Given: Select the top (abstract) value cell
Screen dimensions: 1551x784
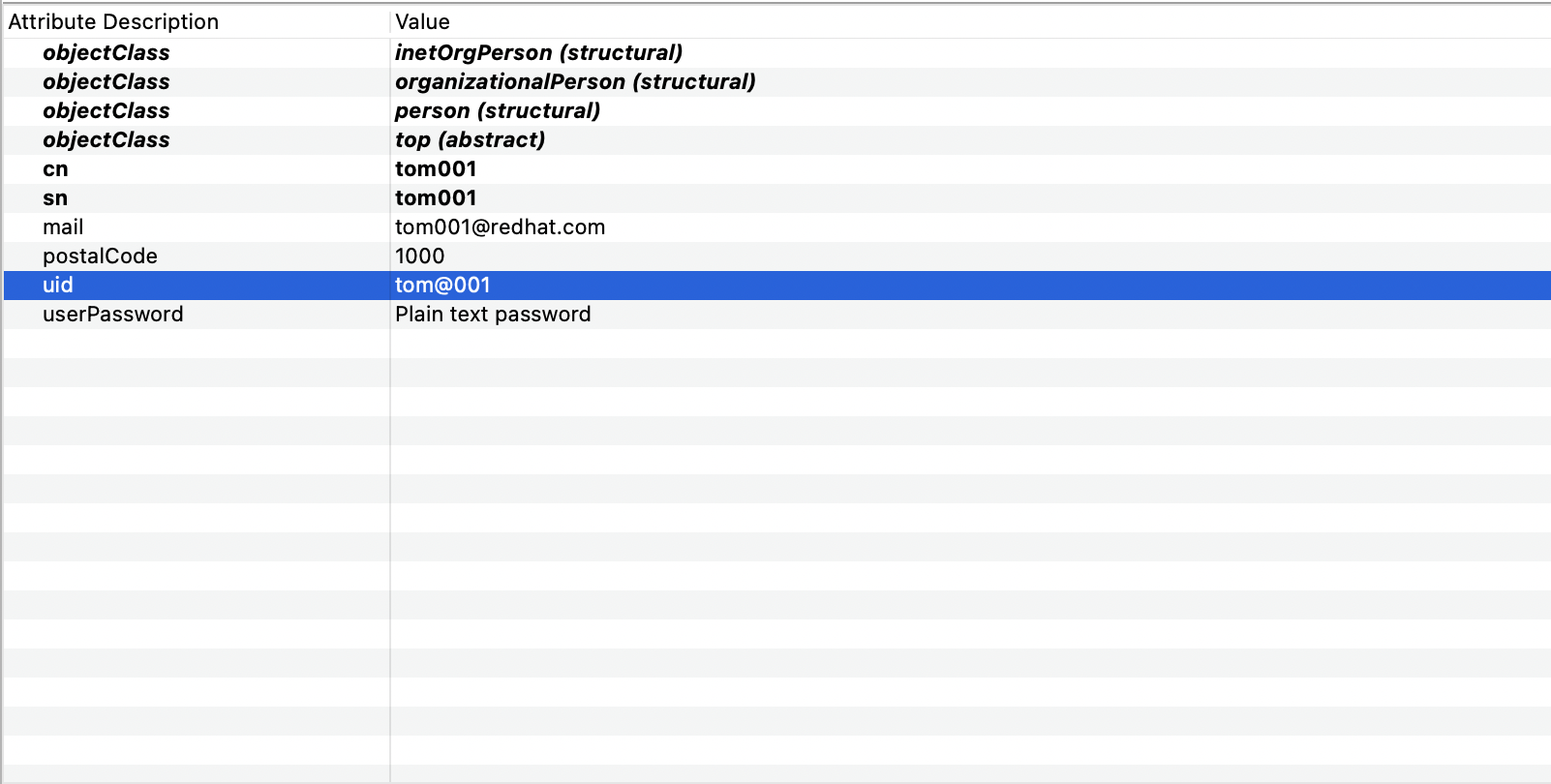Looking at the screenshot, I should coord(470,140).
